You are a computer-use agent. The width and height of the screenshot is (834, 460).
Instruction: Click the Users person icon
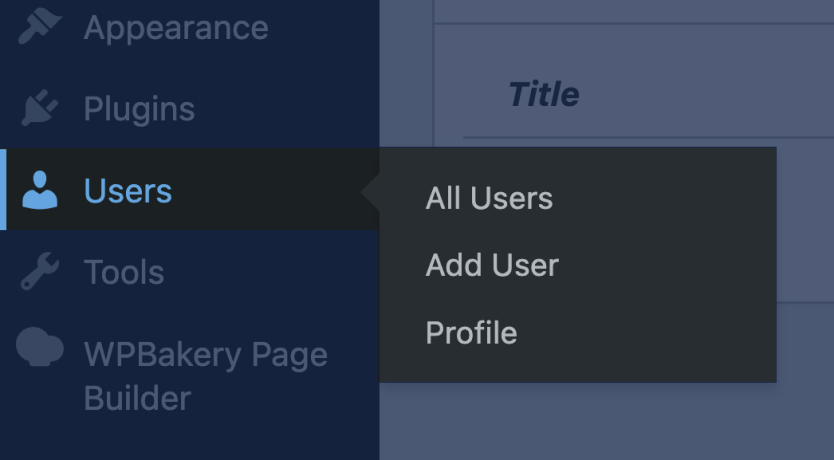[x=40, y=190]
